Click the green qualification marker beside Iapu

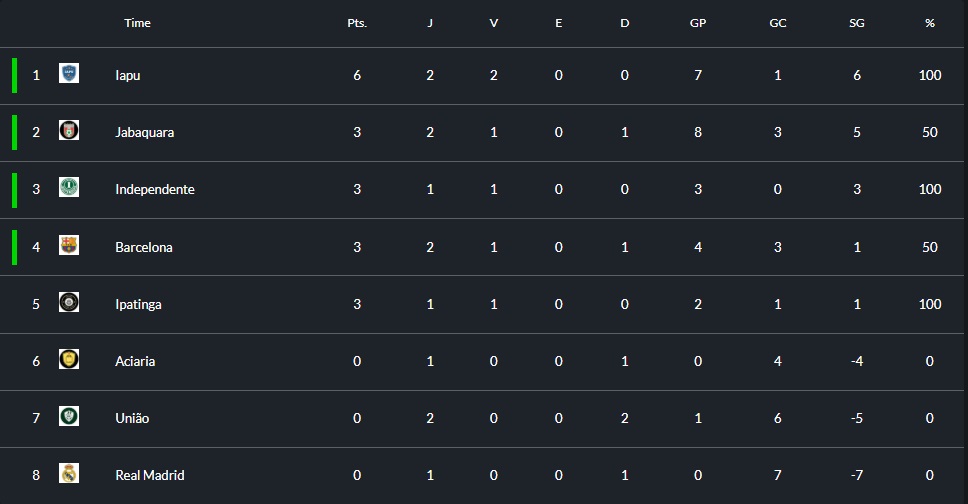14,75
